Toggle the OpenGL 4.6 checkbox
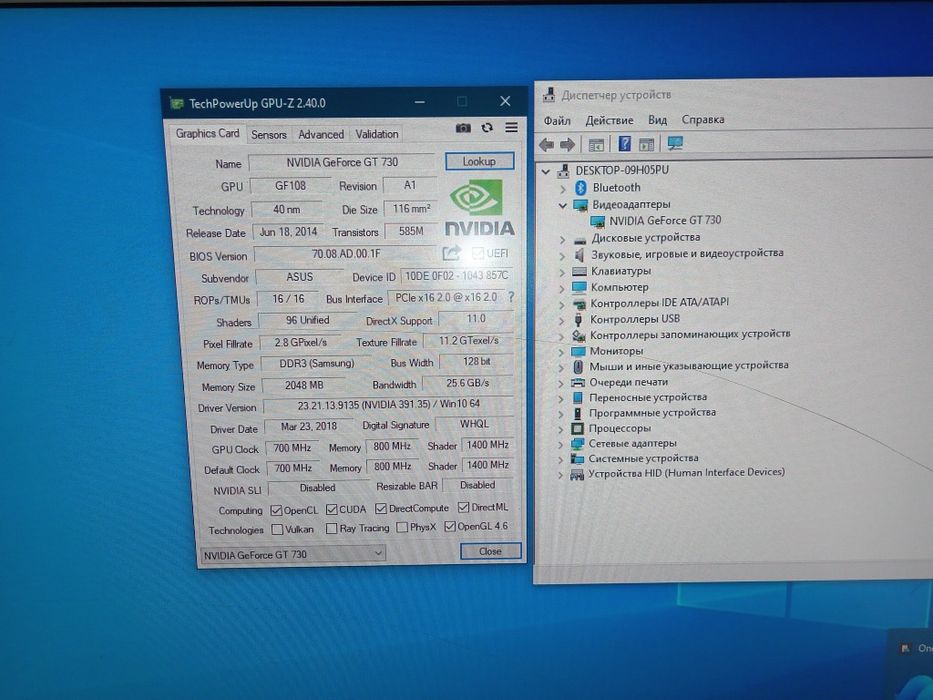 pos(450,526)
